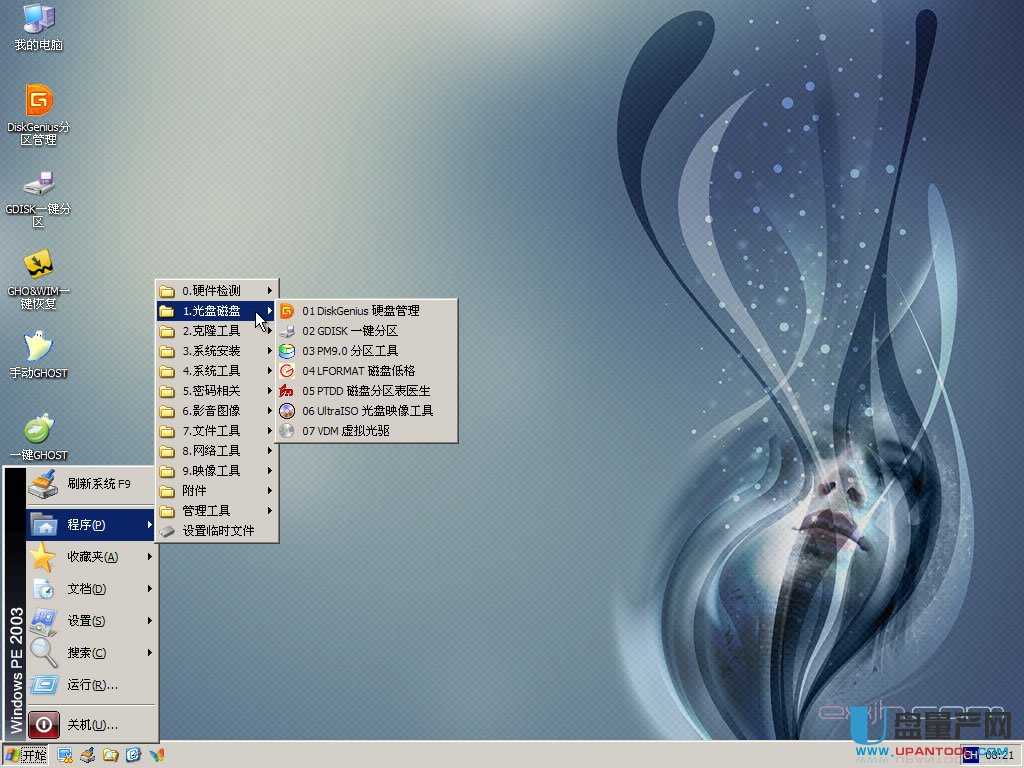Image resolution: width=1024 pixels, height=768 pixels.
Task: Open the folder icon in quick launch
Action: tap(110, 756)
